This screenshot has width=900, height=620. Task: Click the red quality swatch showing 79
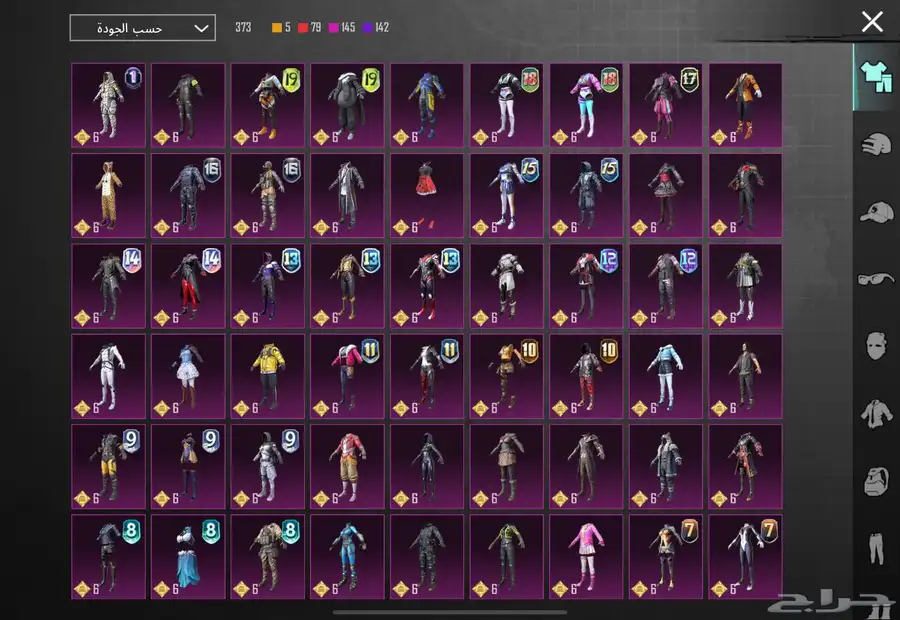point(303,28)
